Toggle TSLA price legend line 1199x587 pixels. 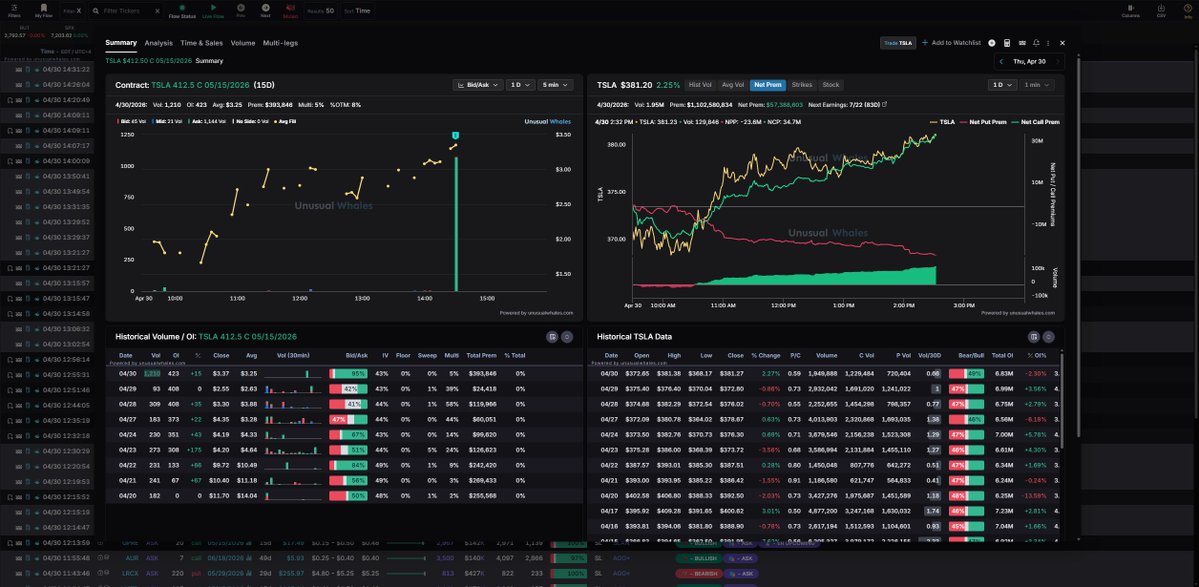(x=942, y=122)
